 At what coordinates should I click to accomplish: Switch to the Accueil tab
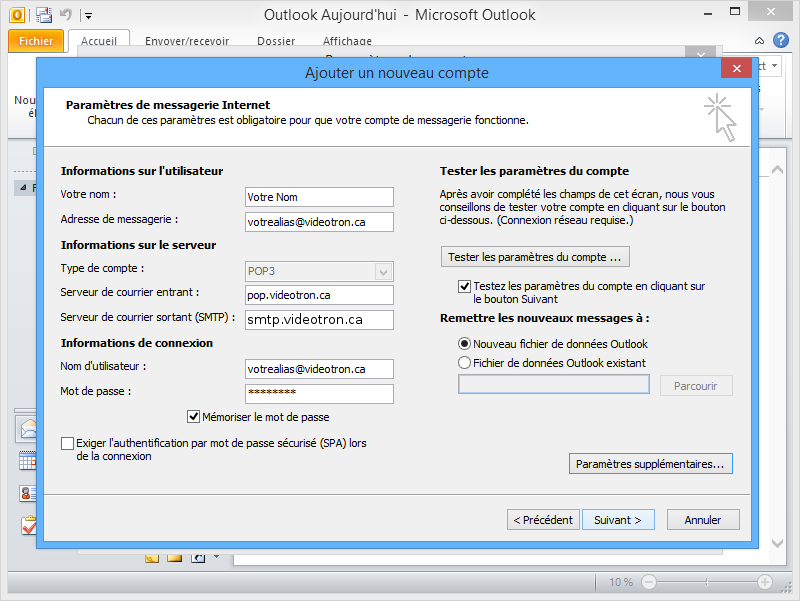point(100,41)
